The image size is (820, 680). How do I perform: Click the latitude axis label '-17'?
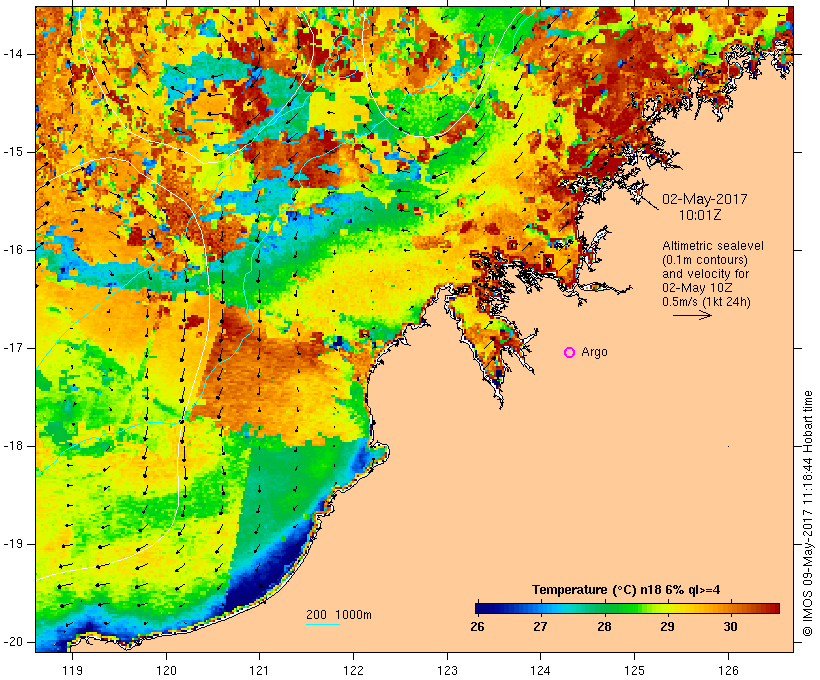pyautogui.click(x=13, y=348)
